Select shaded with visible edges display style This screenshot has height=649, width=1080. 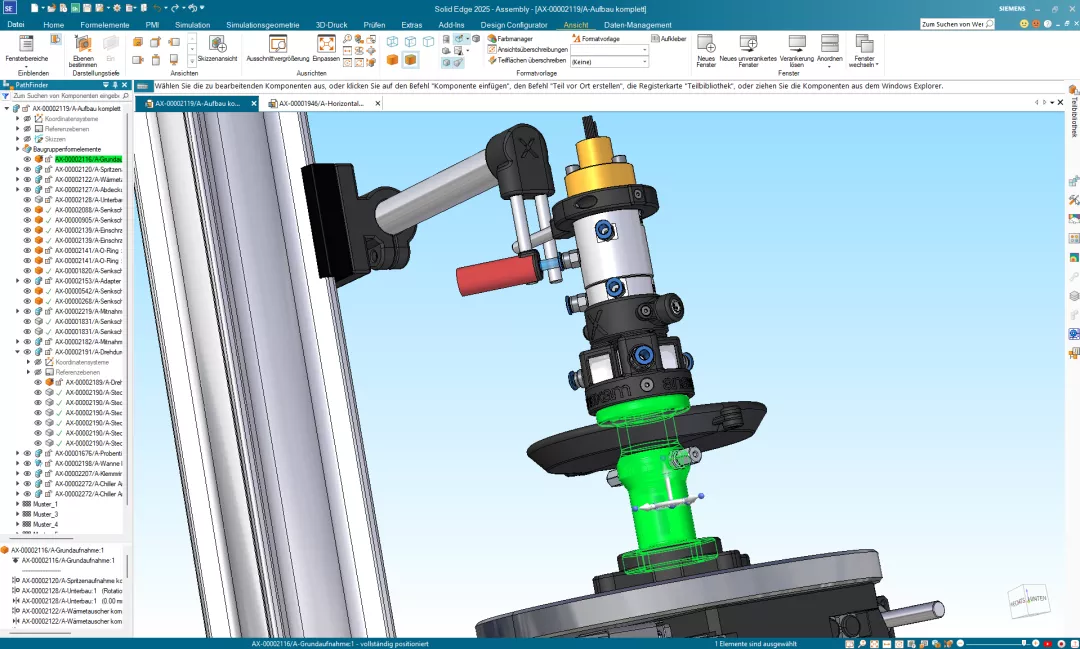click(411, 60)
